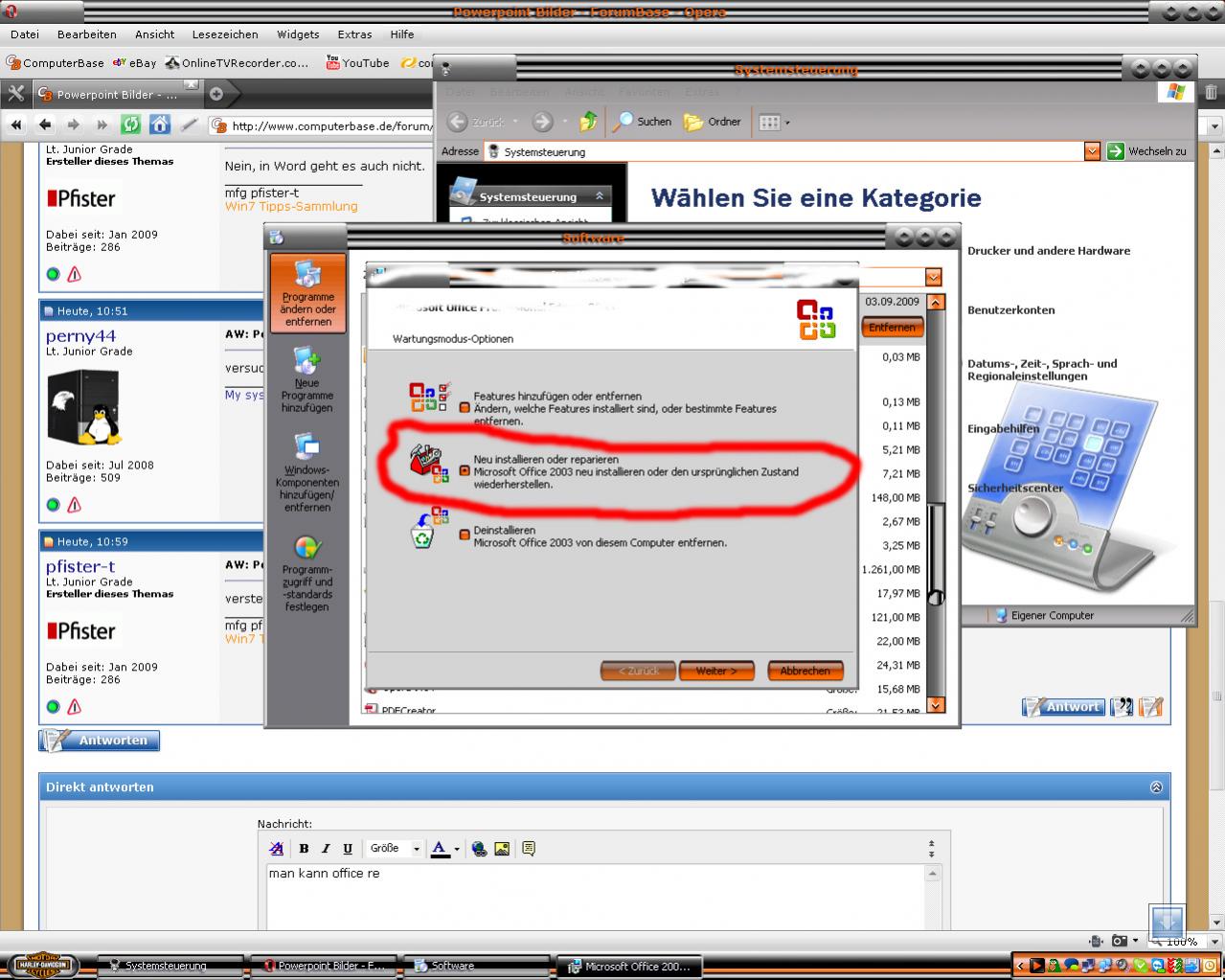The height and width of the screenshot is (980, 1225).
Task: Open the Datei menu in Opera
Action: point(25,34)
